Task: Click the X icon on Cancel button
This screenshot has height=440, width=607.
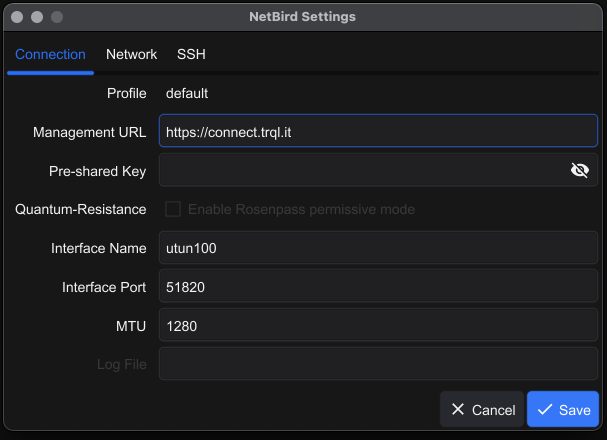Action: [458, 410]
